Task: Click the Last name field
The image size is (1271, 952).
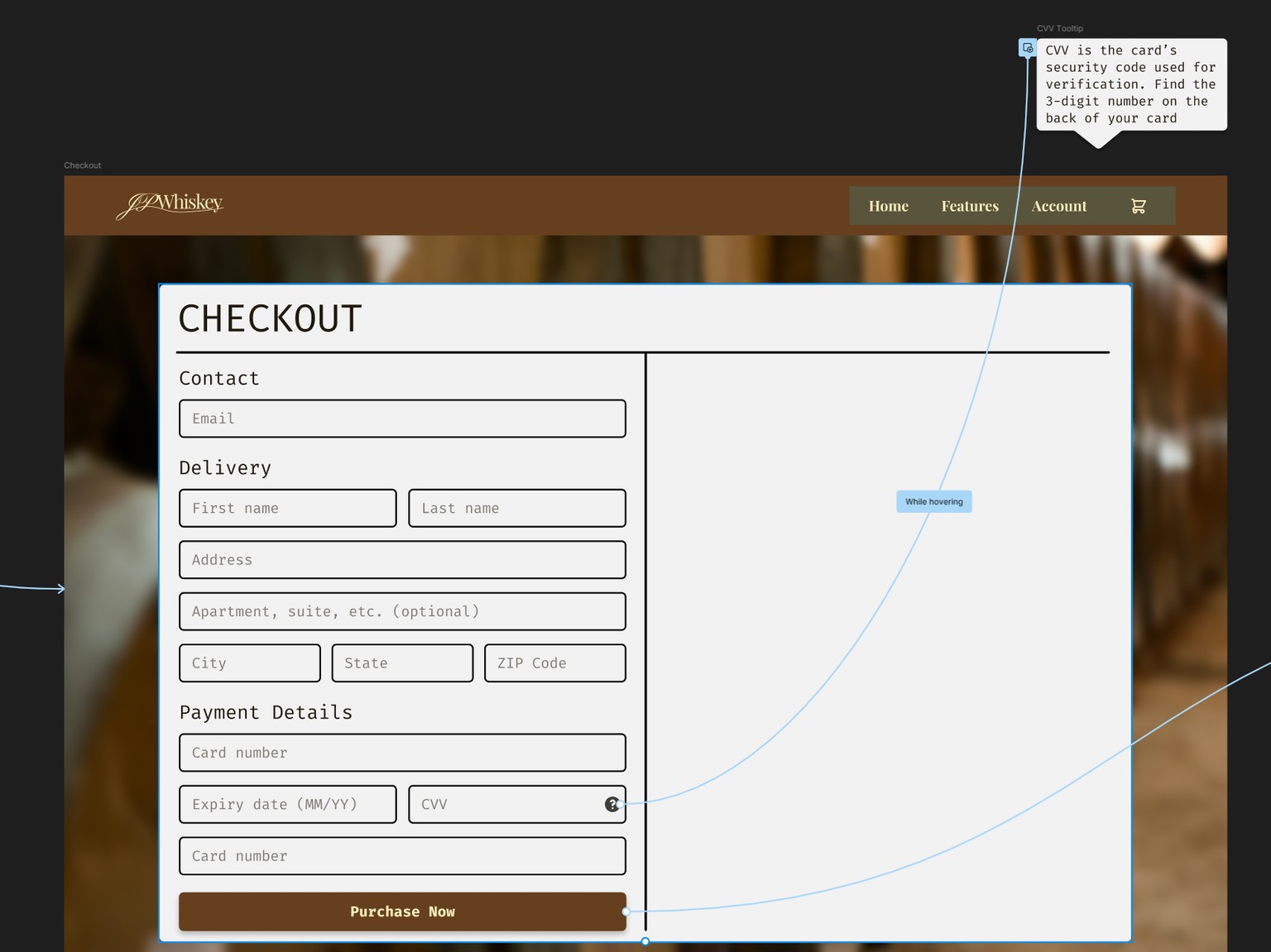Action: coord(517,508)
